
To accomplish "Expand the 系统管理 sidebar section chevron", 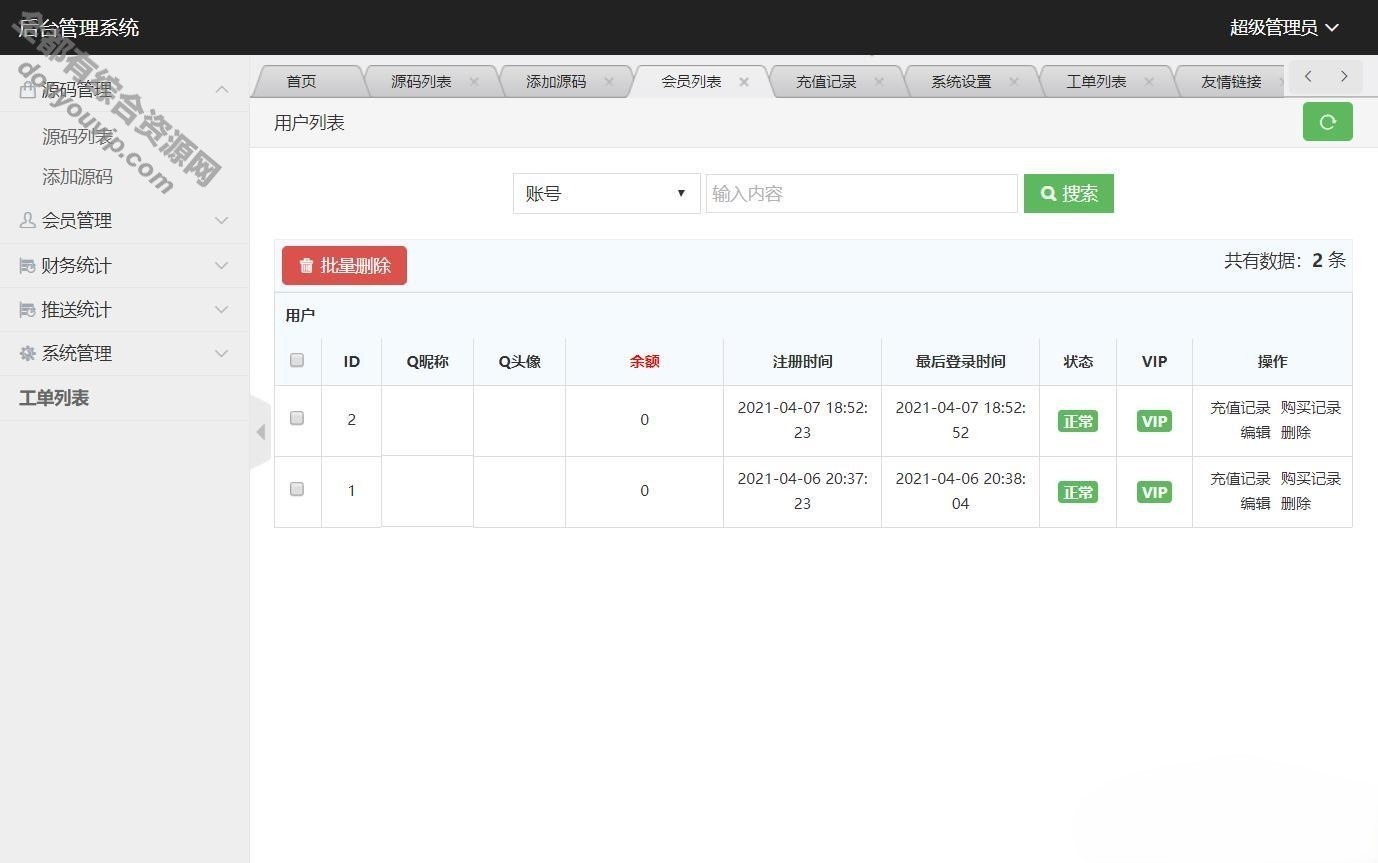I will [222, 353].
